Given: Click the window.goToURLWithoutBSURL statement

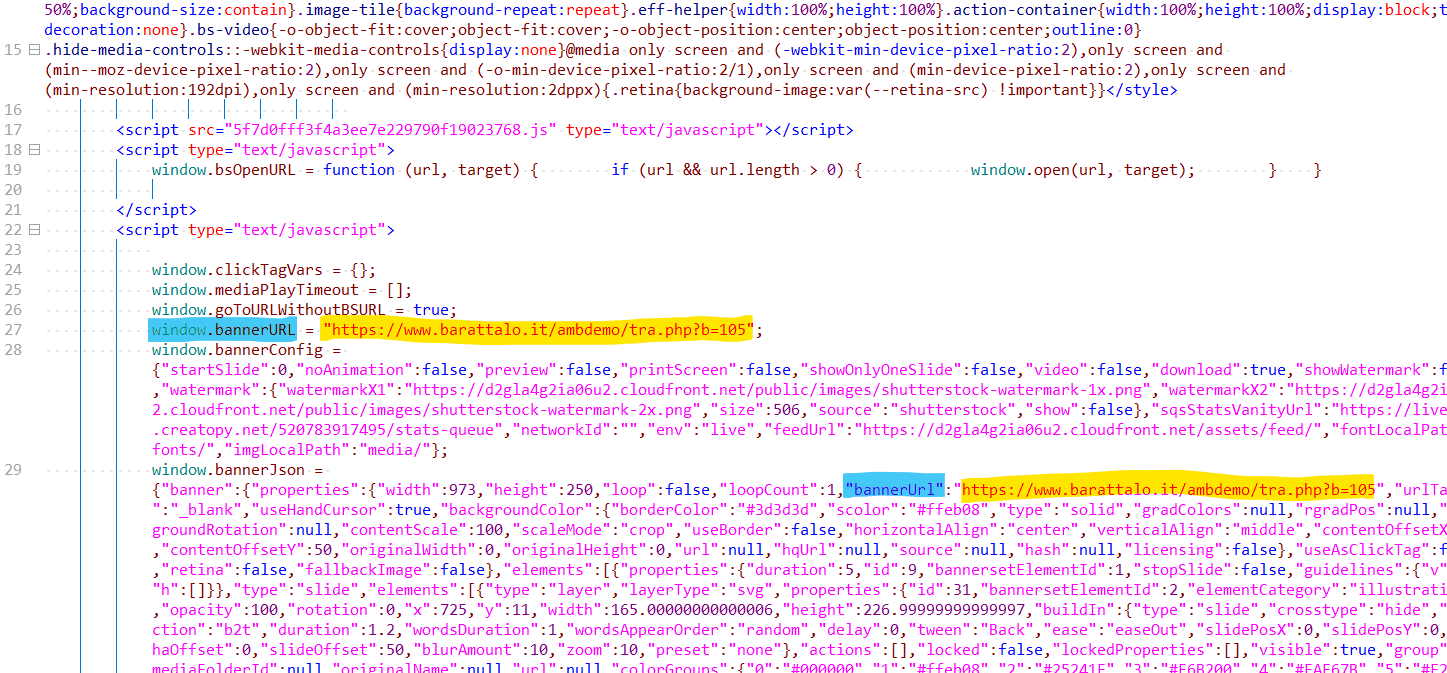Looking at the screenshot, I should point(305,310).
